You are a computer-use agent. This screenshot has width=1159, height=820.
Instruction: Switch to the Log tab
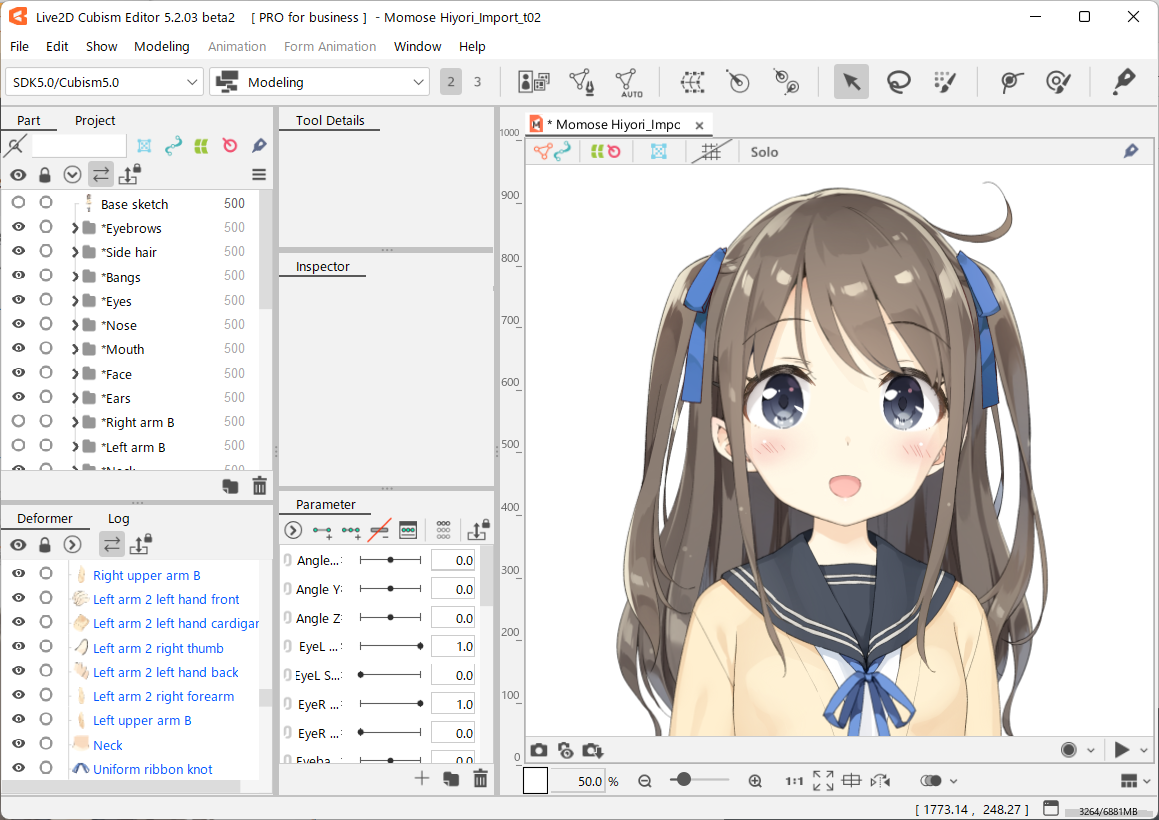click(x=118, y=519)
